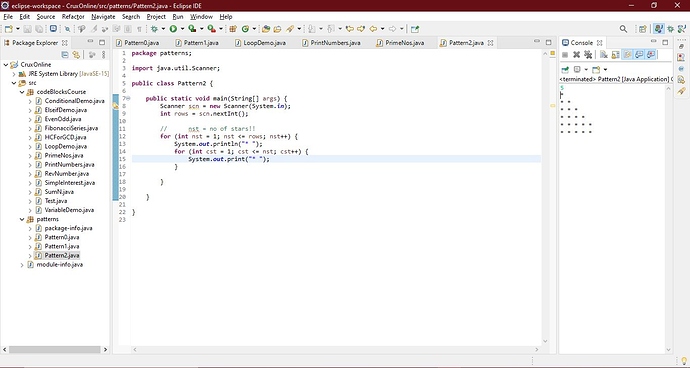690x368 pixels.
Task: Click the flashlight Search toolbar icon
Action: click(x=290, y=29)
